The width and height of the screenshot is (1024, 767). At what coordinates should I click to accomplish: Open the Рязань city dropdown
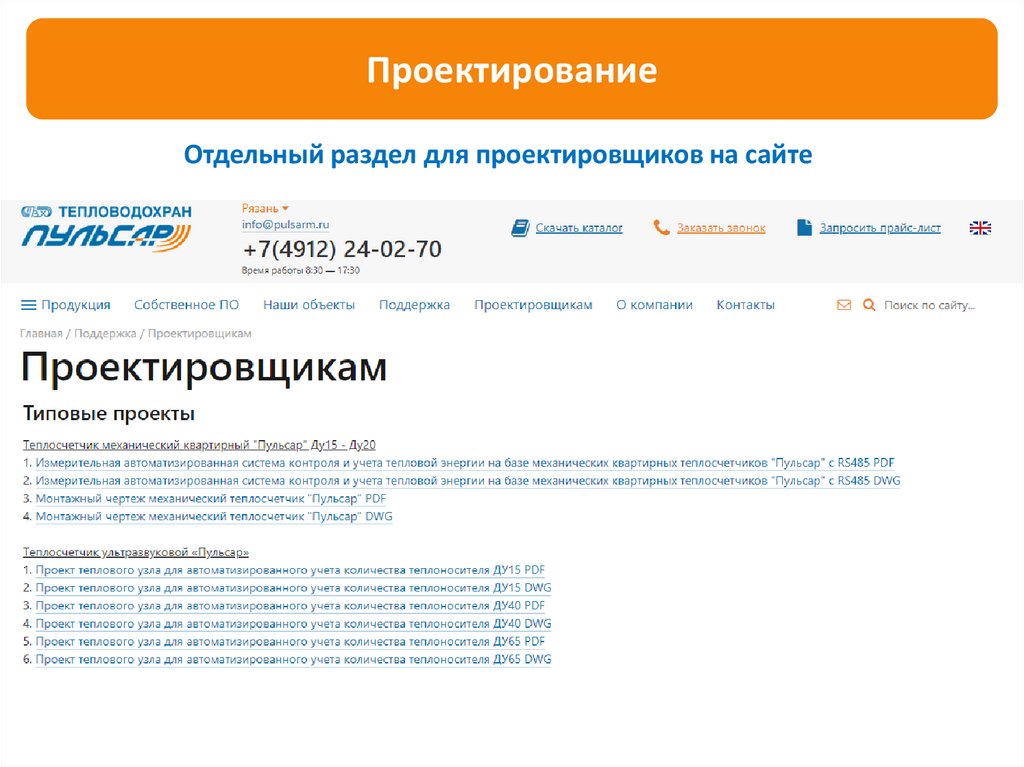(x=265, y=208)
